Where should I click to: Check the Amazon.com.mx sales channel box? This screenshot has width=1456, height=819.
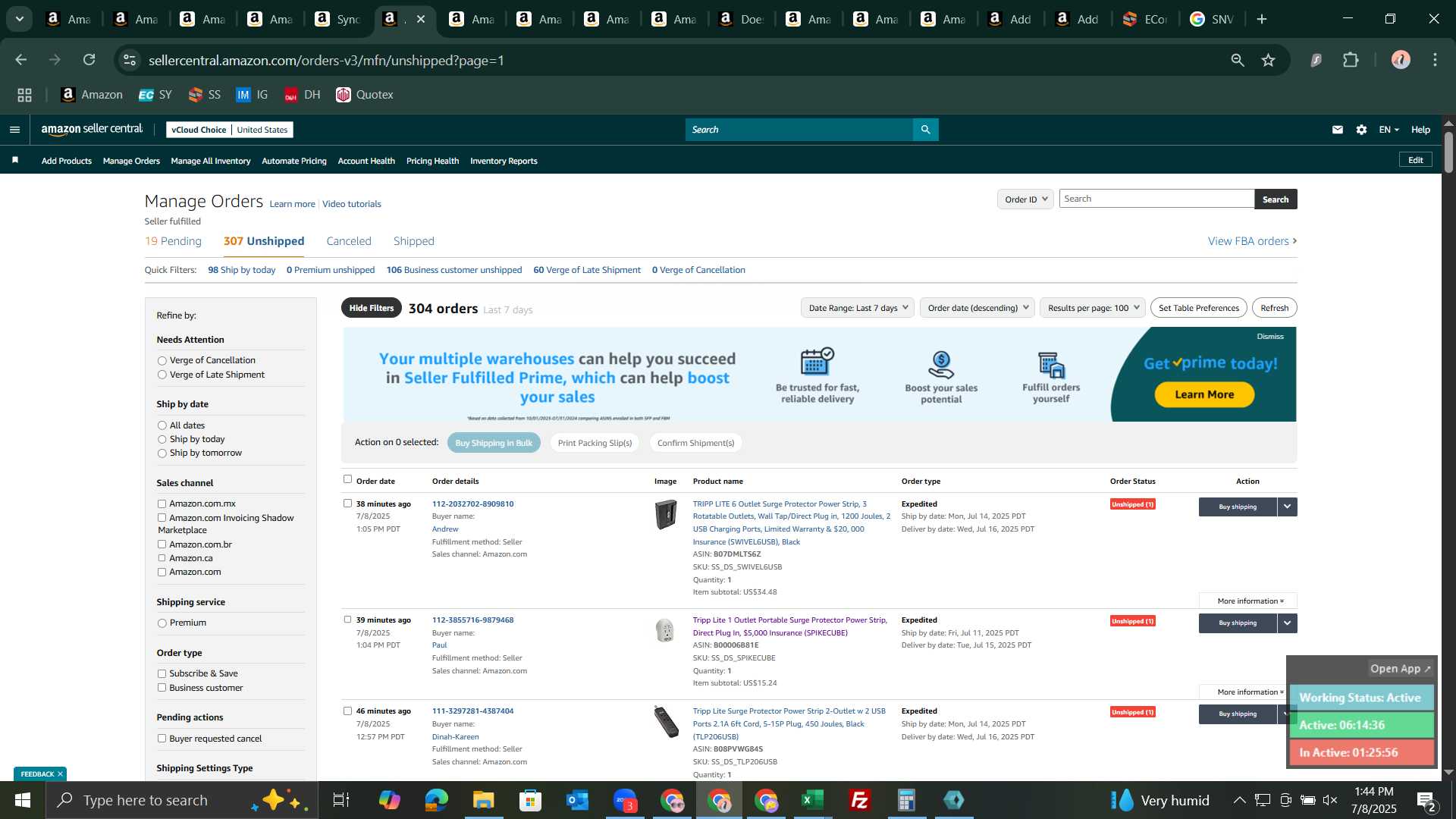pos(162,504)
